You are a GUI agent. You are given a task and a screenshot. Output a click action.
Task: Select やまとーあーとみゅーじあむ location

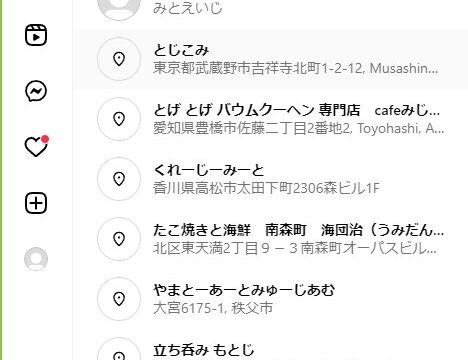tap(271, 299)
